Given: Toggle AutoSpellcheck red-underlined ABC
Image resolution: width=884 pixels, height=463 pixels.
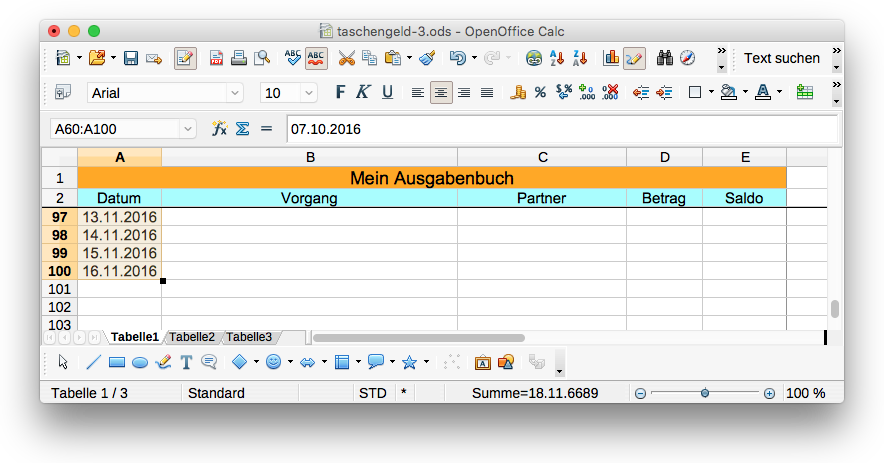Looking at the screenshot, I should coord(316,58).
